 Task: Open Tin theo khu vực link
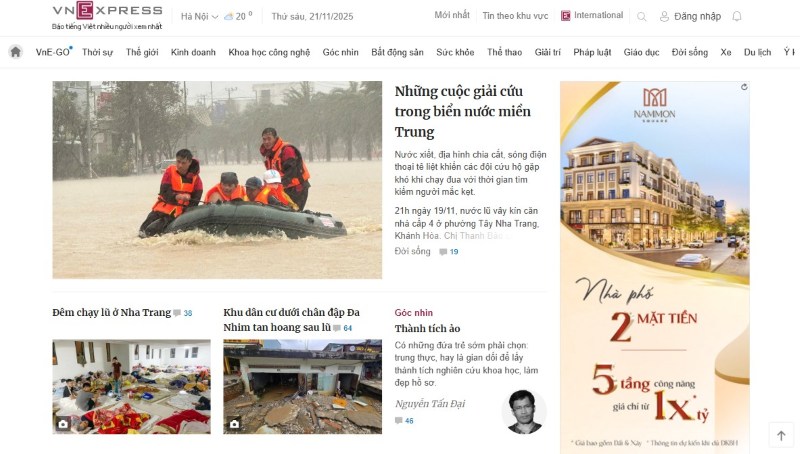coord(515,16)
